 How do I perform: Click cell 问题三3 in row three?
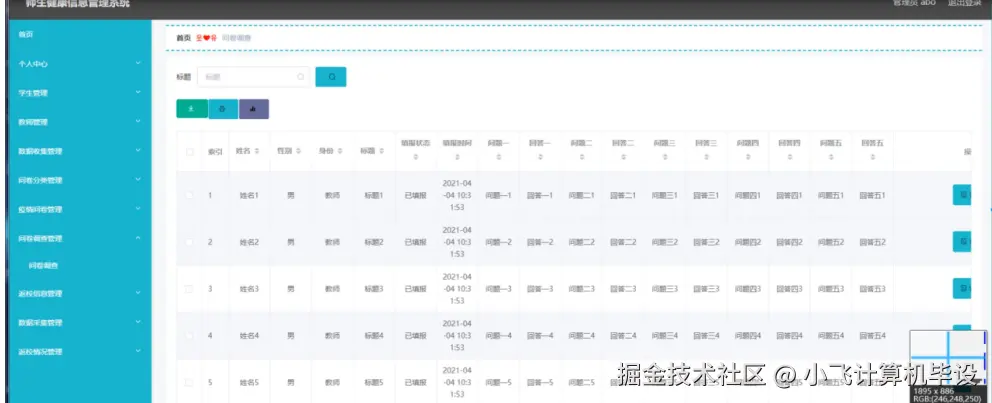click(x=665, y=289)
